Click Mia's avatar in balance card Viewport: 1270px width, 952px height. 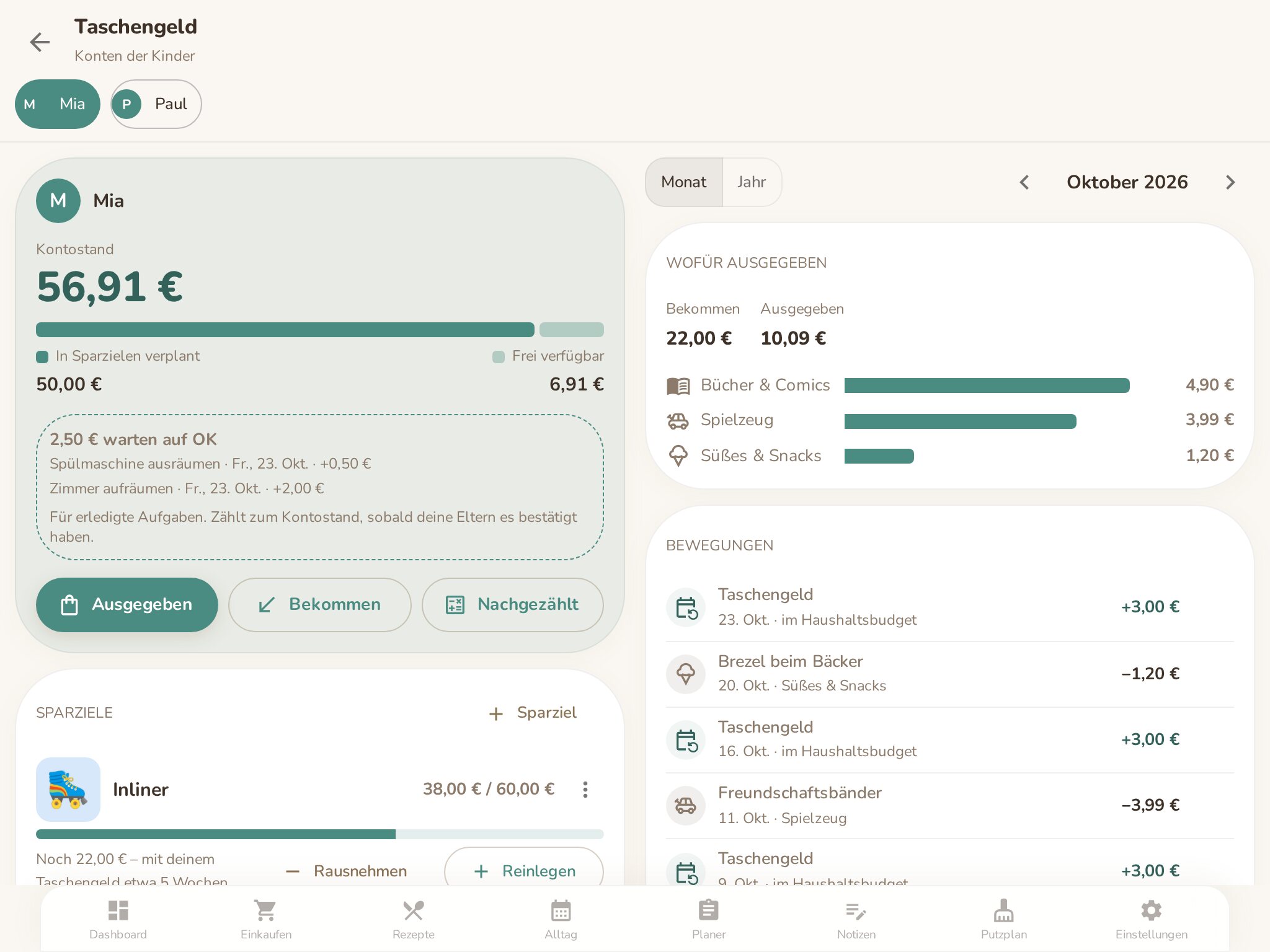[58, 201]
